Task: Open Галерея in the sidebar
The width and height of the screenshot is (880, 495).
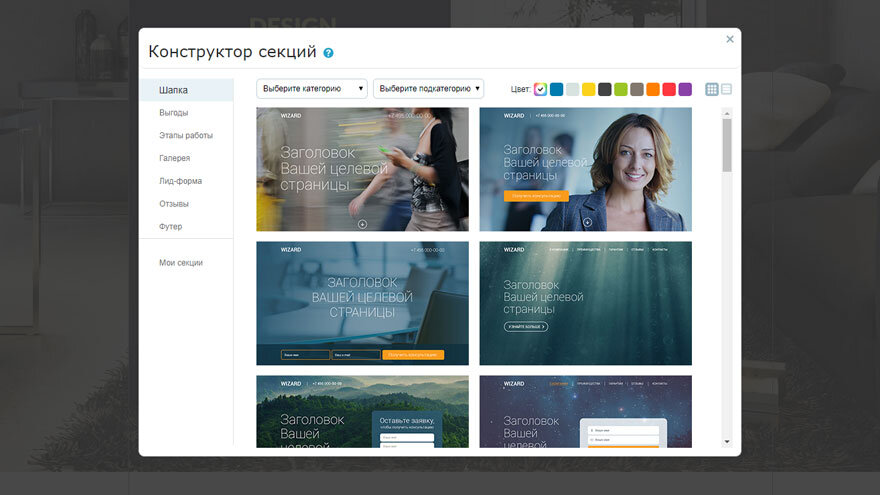Action: pos(175,158)
